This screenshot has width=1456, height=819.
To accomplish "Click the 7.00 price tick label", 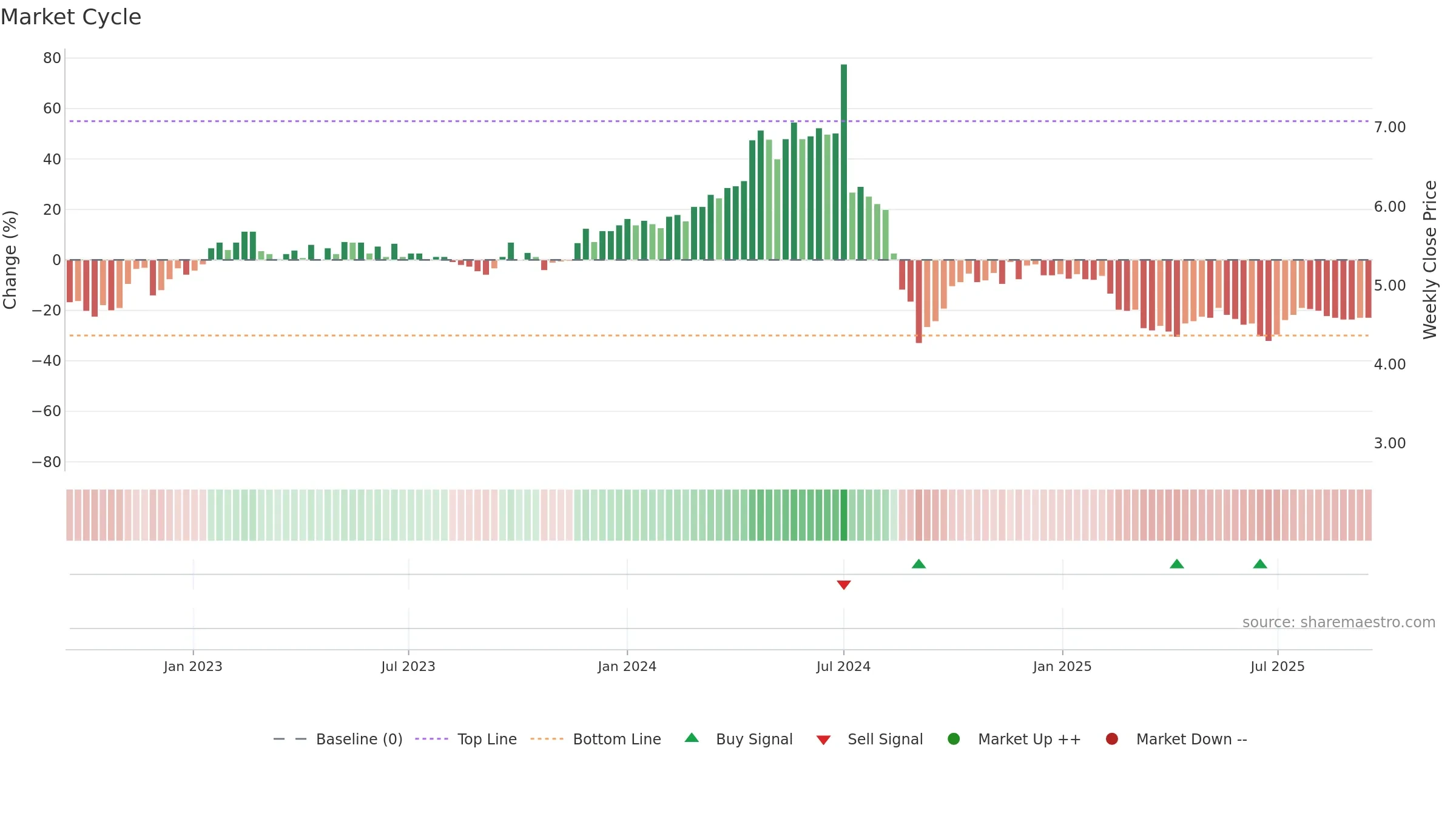I will pyautogui.click(x=1390, y=127).
